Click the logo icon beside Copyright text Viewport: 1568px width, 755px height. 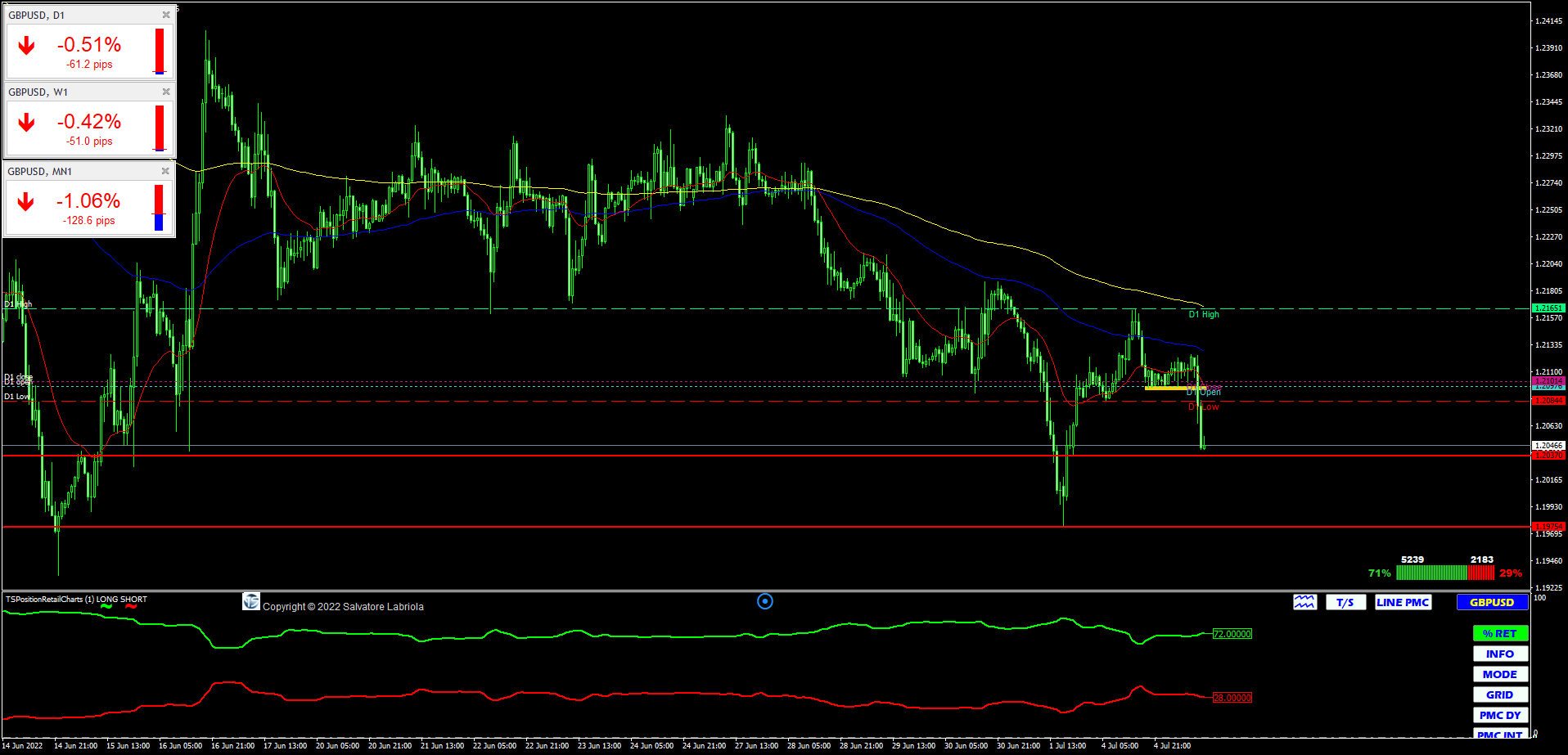pyautogui.click(x=251, y=602)
